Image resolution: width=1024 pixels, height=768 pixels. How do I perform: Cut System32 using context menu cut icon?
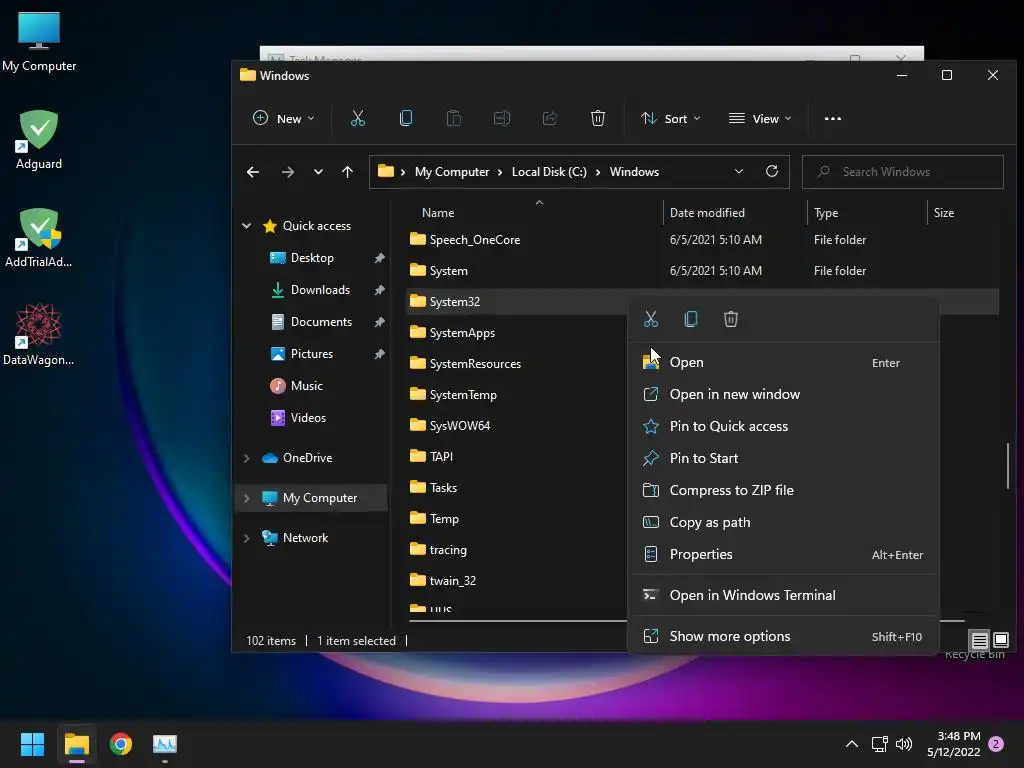tap(650, 319)
